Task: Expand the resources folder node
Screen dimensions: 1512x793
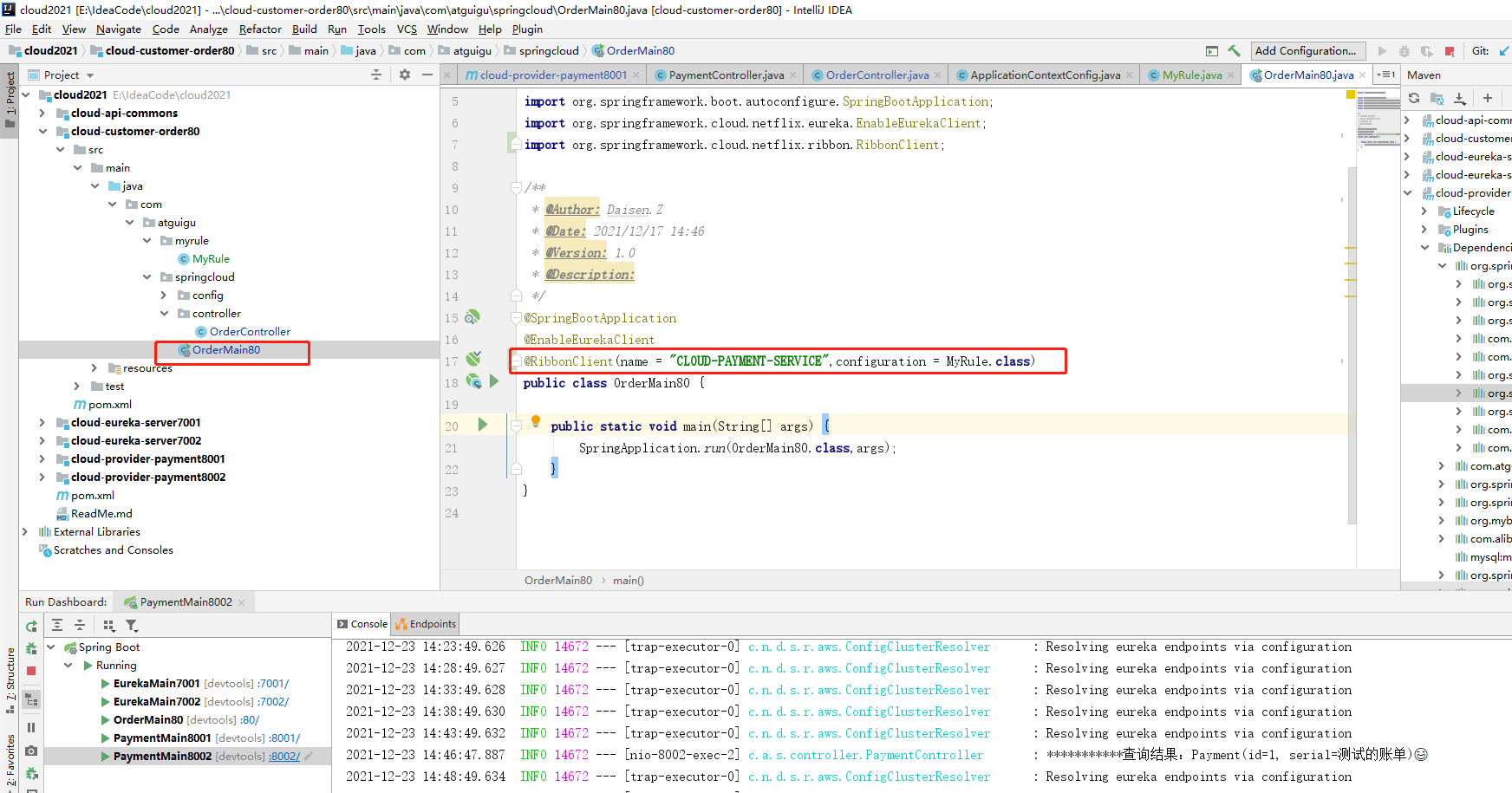Action: (x=94, y=368)
